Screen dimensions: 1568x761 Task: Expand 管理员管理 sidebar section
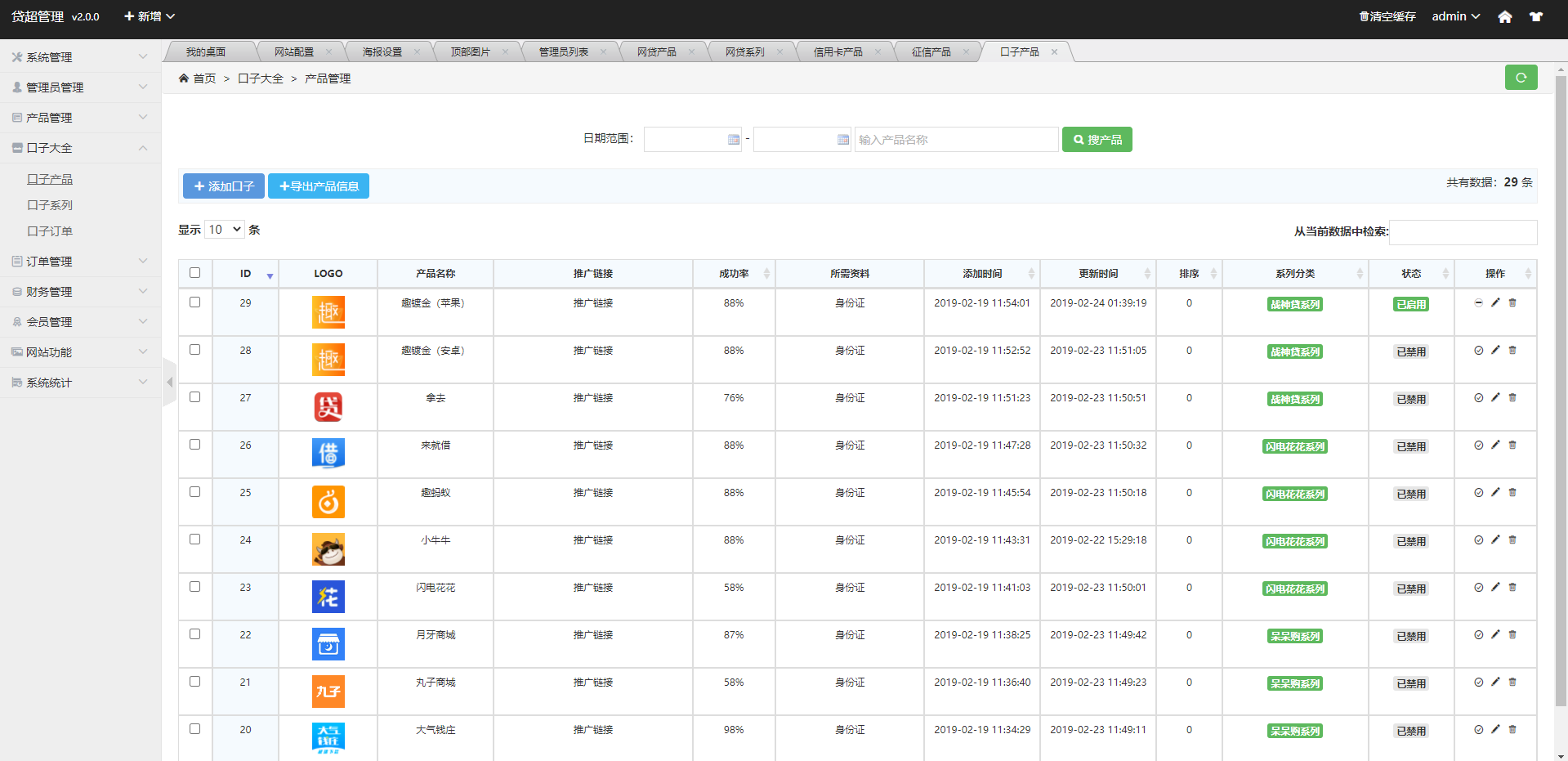(x=80, y=87)
